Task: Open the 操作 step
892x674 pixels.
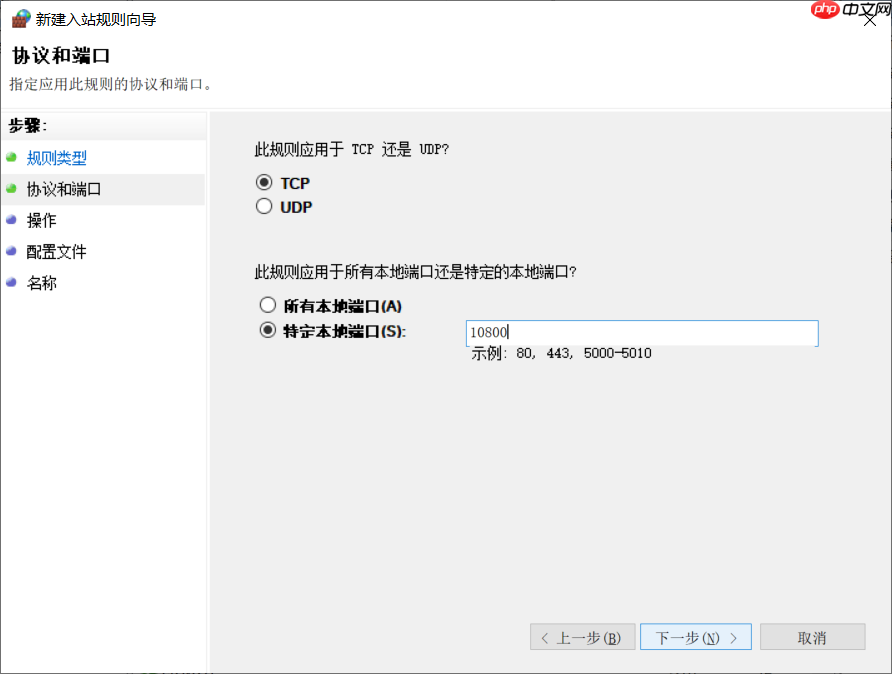Action: click(40, 220)
